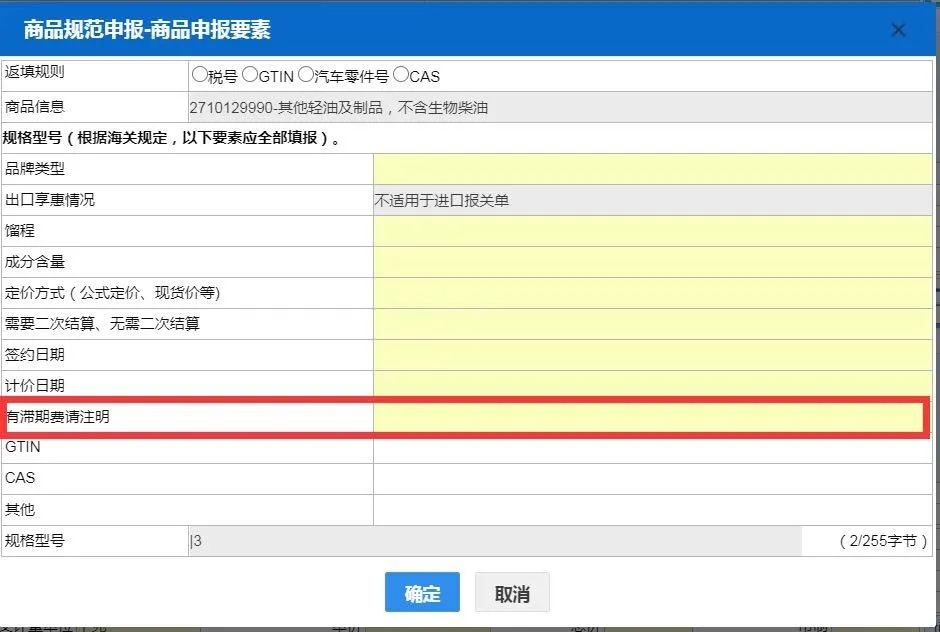Focus the 需要二次结算 input field

[652, 324]
